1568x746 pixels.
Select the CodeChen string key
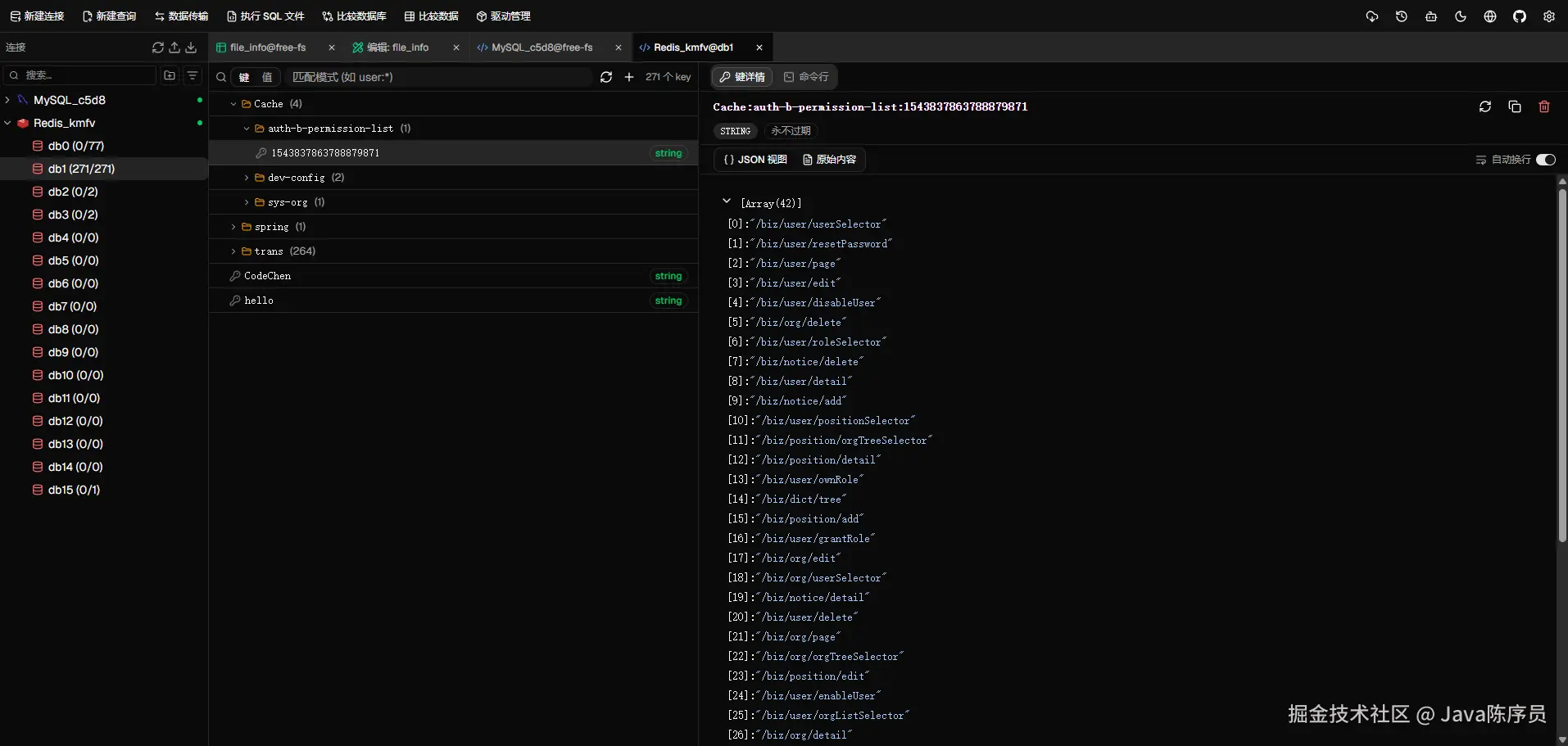point(453,276)
